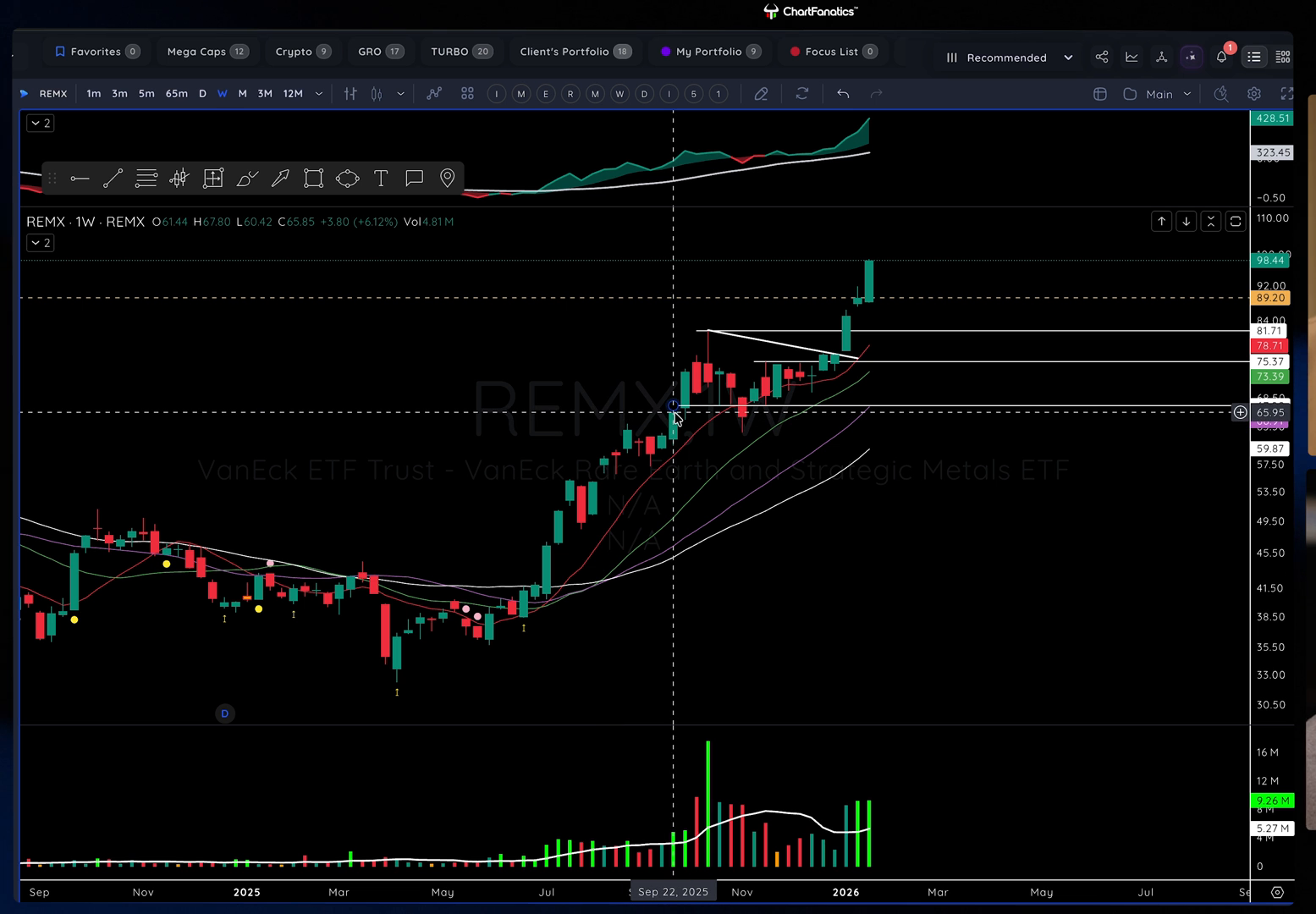Open the Recommended columns dropdown
Screen dimensions: 1316x914
click(1009, 58)
